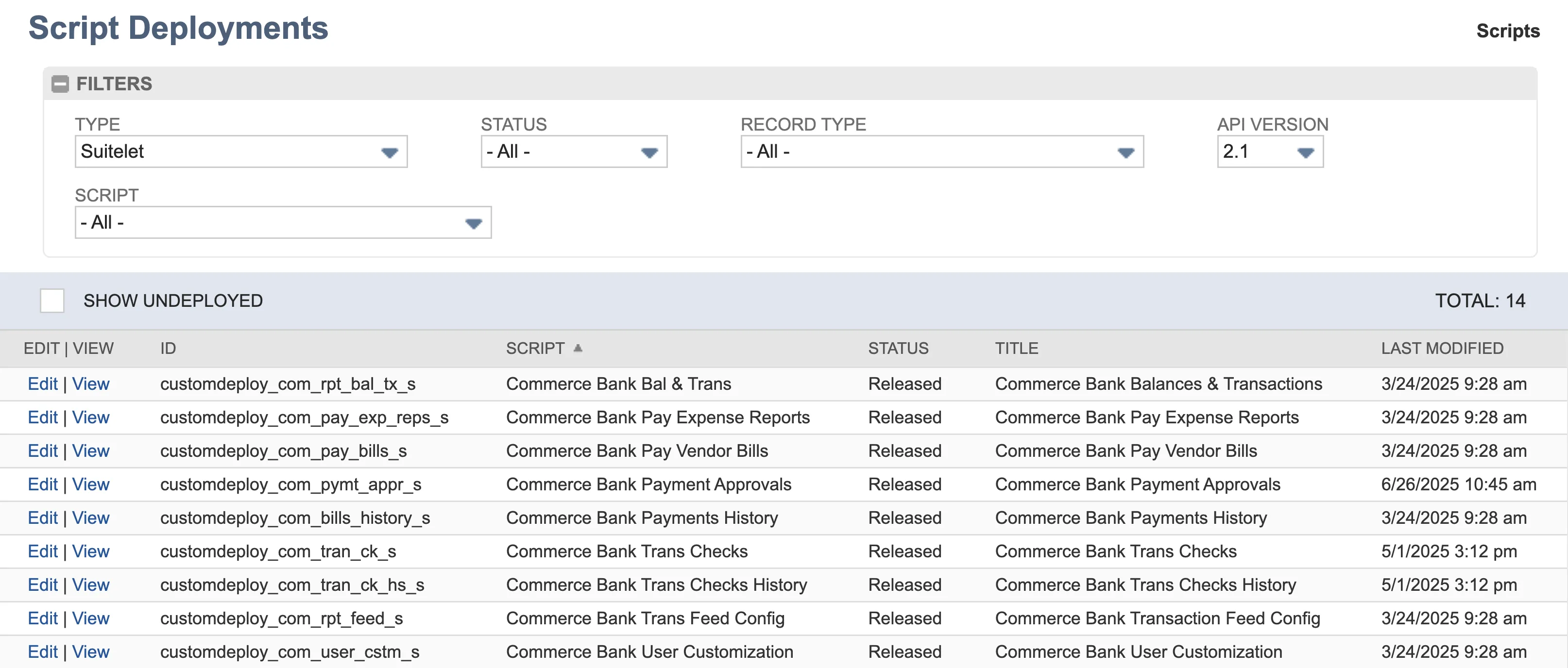Select the Commerce Bank Bal & Trans script cell
The image size is (1568, 668).
[618, 384]
